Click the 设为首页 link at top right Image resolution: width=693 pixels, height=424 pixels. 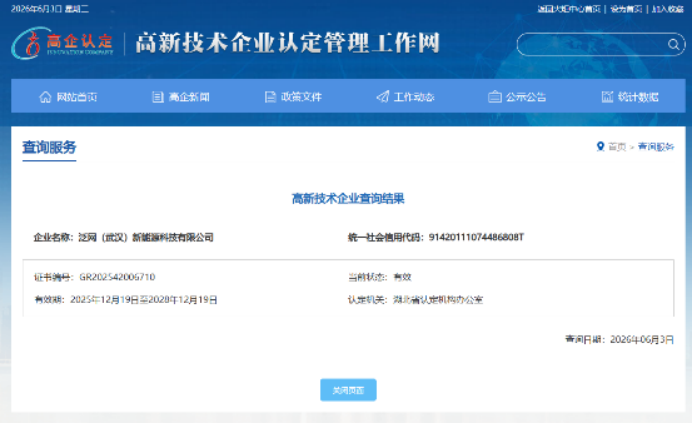click(626, 9)
